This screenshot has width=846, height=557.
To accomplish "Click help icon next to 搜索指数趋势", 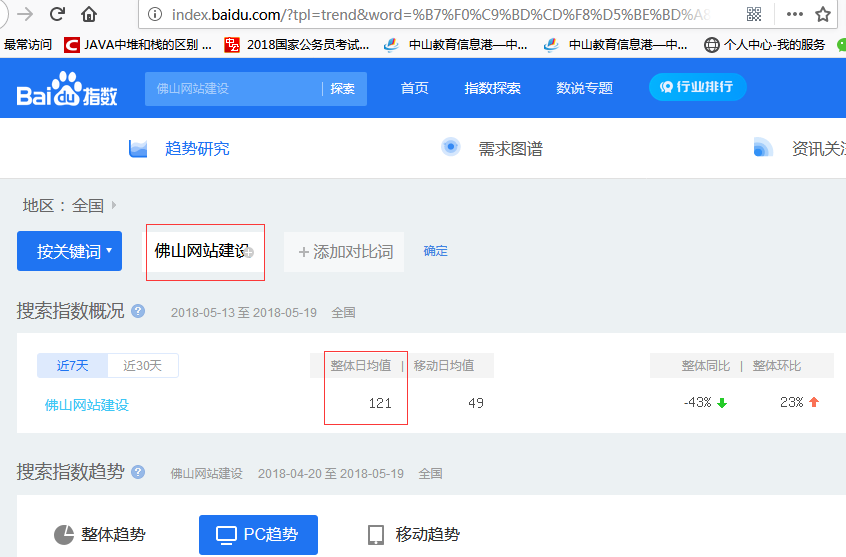I will [138, 472].
